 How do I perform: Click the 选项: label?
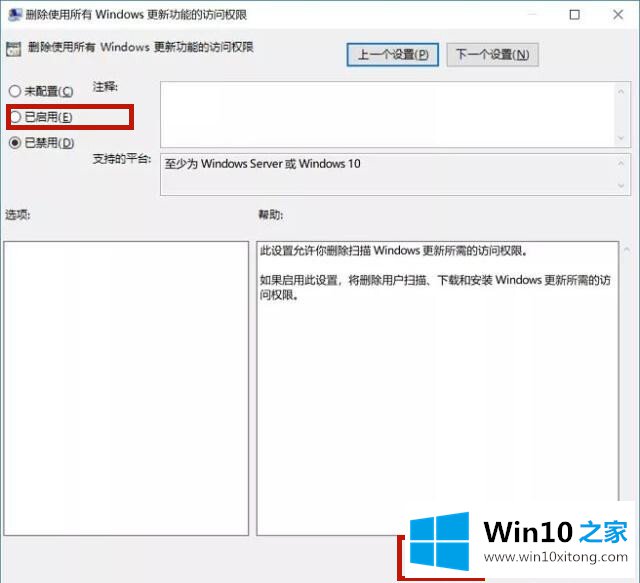[x=18, y=214]
